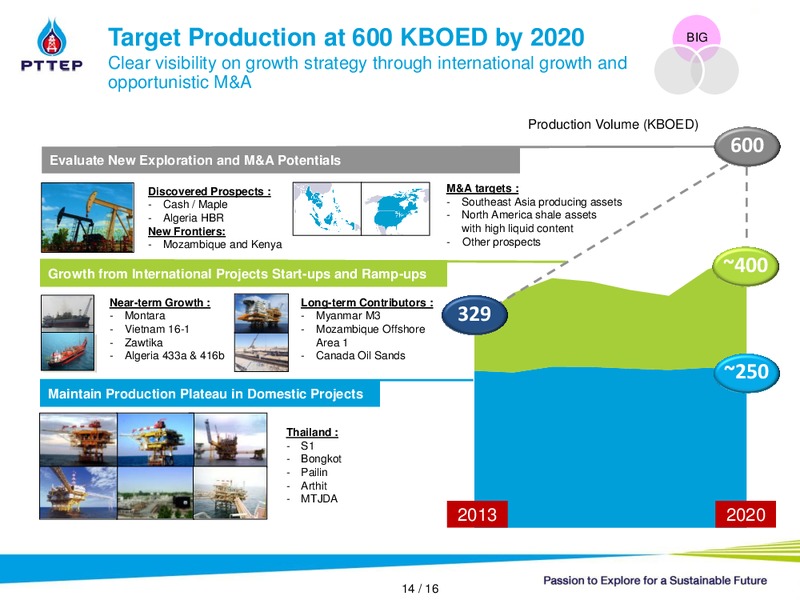
Task: Click the ~250 blue bubble
Action: pyautogui.click(x=746, y=372)
